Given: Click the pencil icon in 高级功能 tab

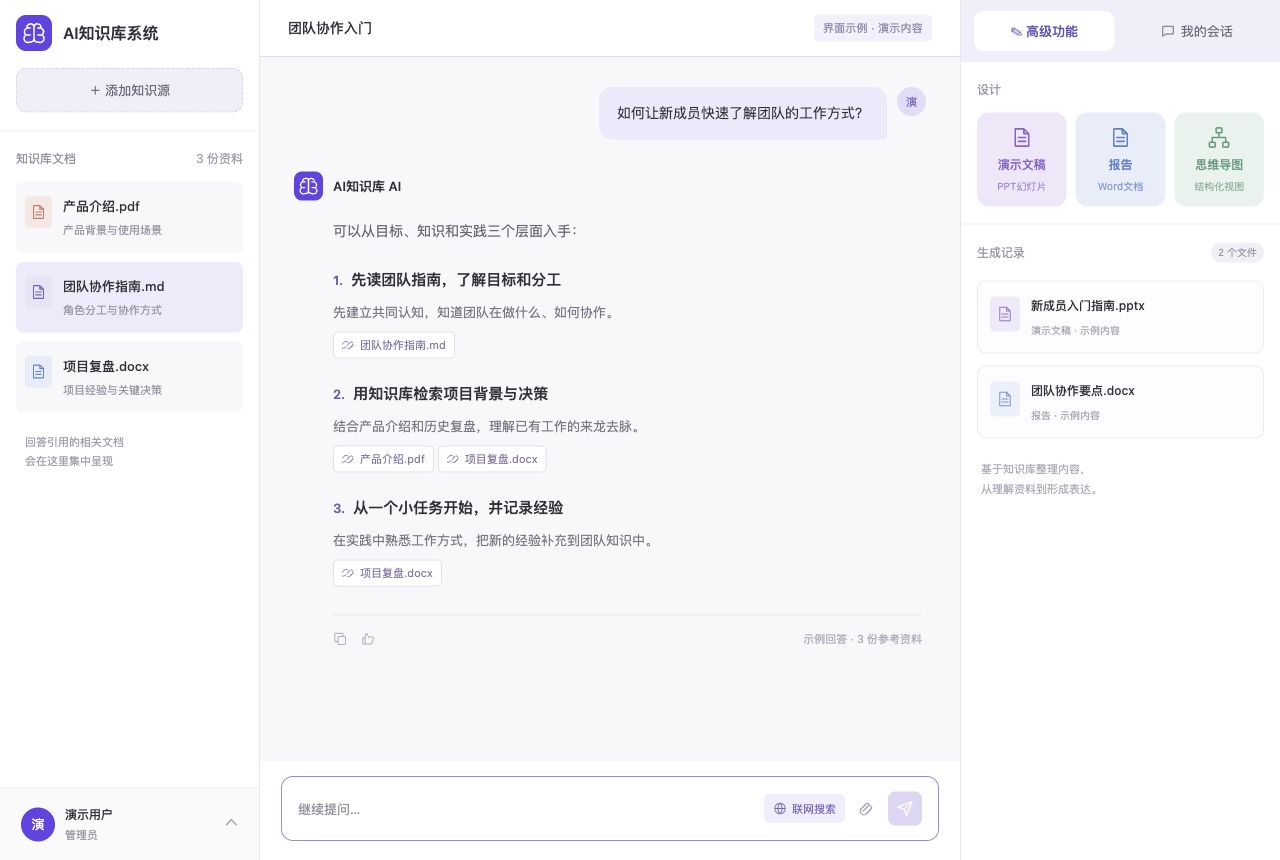Looking at the screenshot, I should 1016,32.
